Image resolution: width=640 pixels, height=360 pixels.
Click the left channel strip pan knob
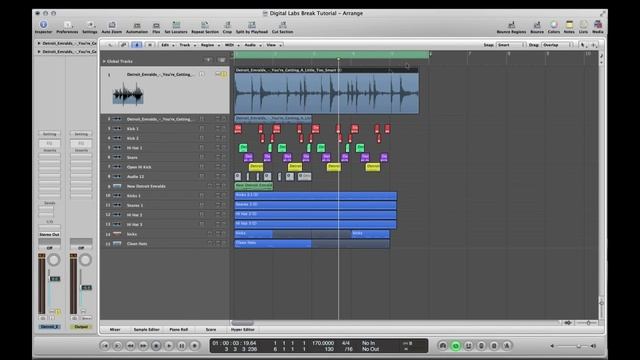click(53, 260)
